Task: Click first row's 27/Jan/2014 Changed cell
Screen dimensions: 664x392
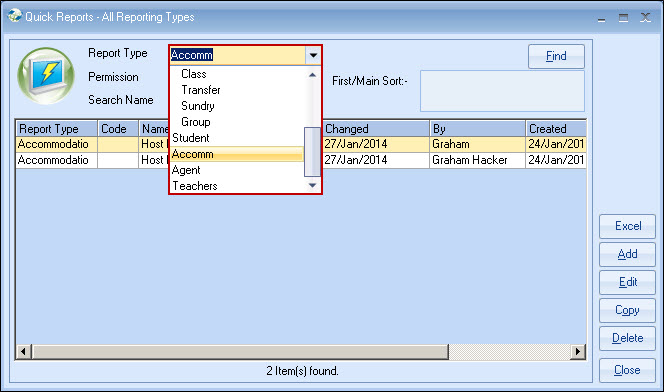Action: pos(376,144)
